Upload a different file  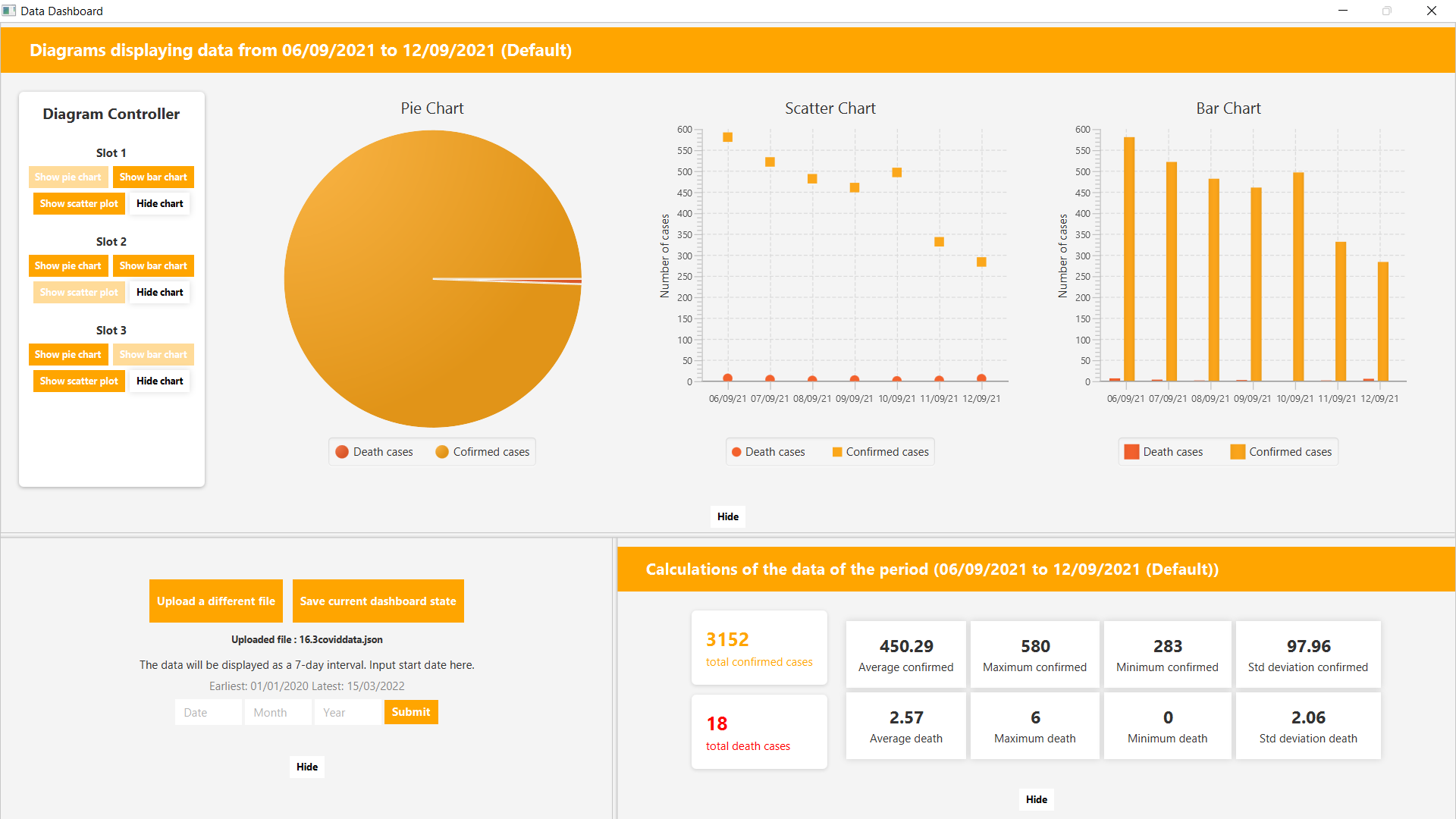point(215,601)
